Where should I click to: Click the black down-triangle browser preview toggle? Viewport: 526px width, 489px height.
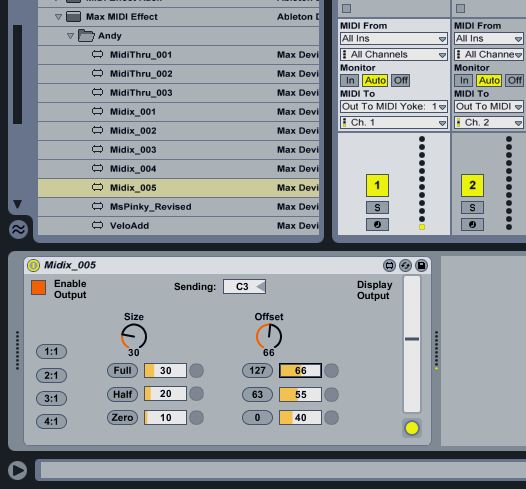pos(17,204)
